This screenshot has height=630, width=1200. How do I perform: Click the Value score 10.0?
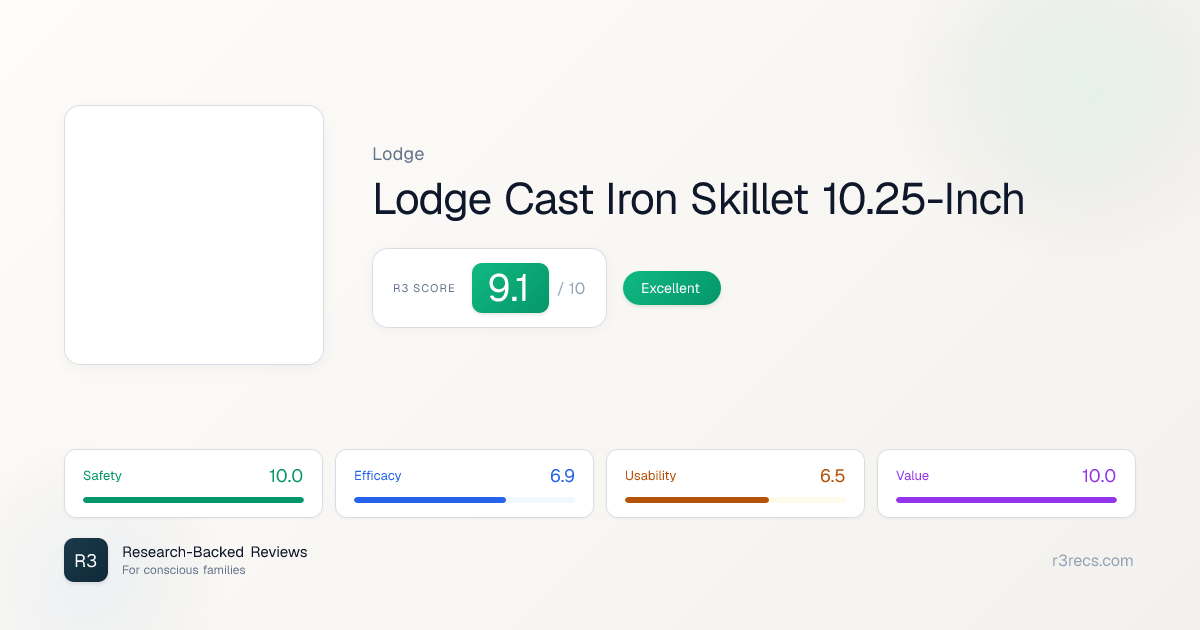tap(1099, 476)
